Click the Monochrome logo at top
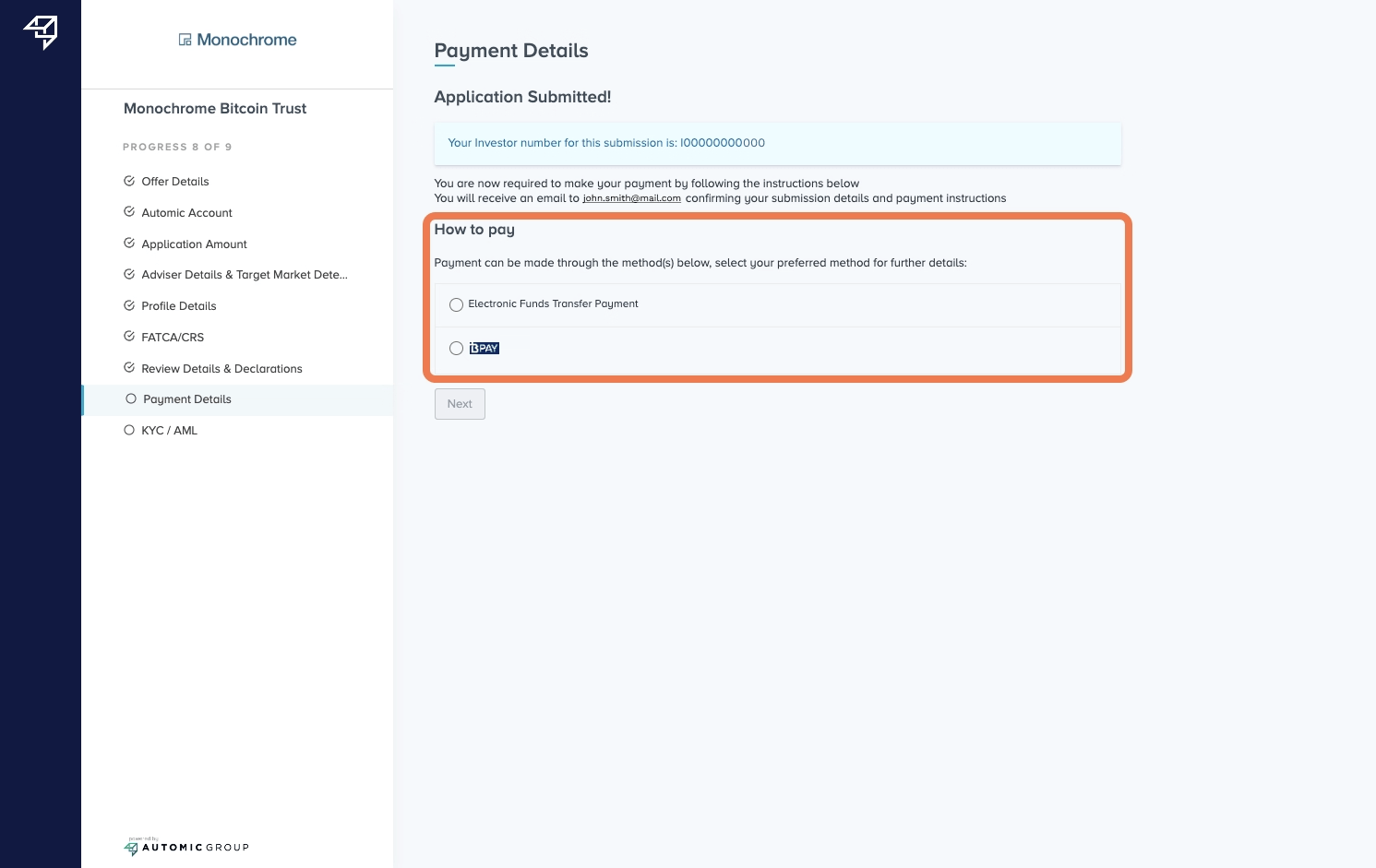The width and height of the screenshot is (1376, 868). point(237,40)
